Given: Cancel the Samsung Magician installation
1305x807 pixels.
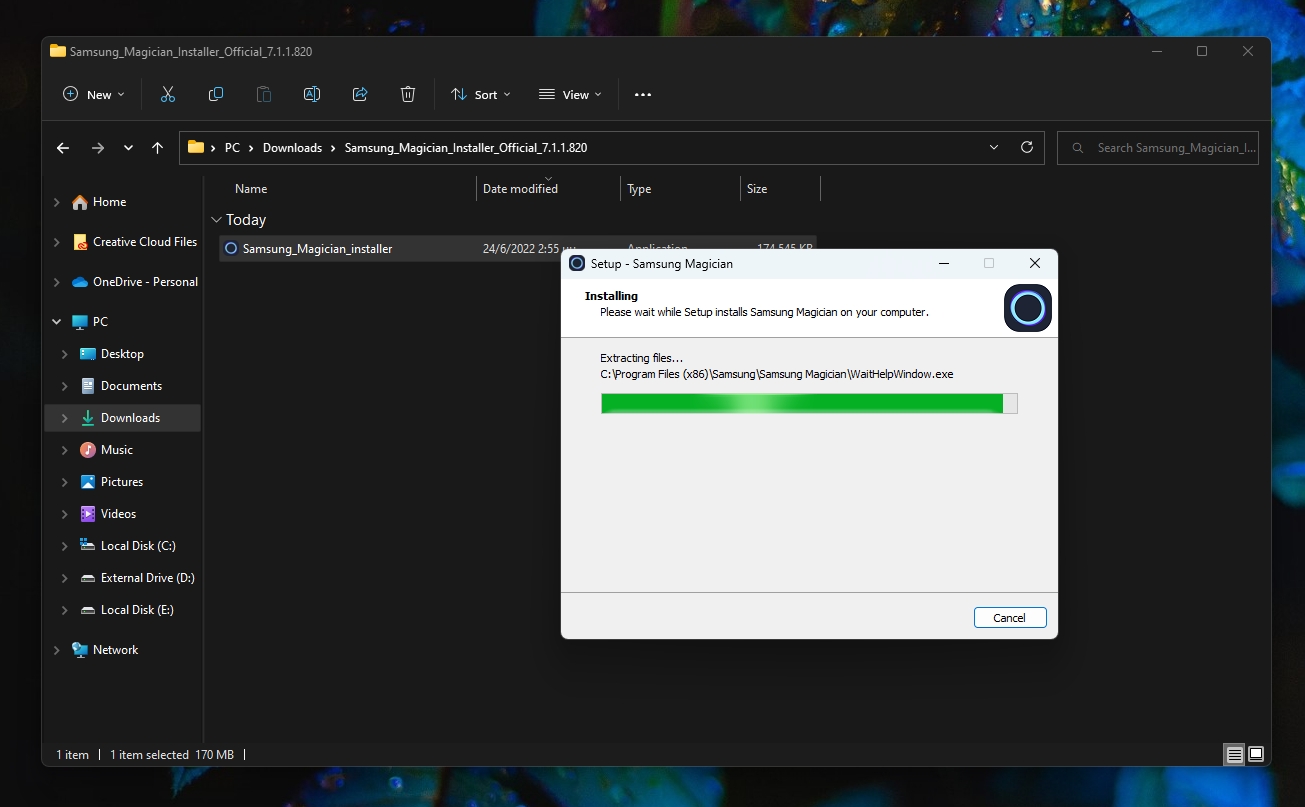Looking at the screenshot, I should tap(1010, 617).
